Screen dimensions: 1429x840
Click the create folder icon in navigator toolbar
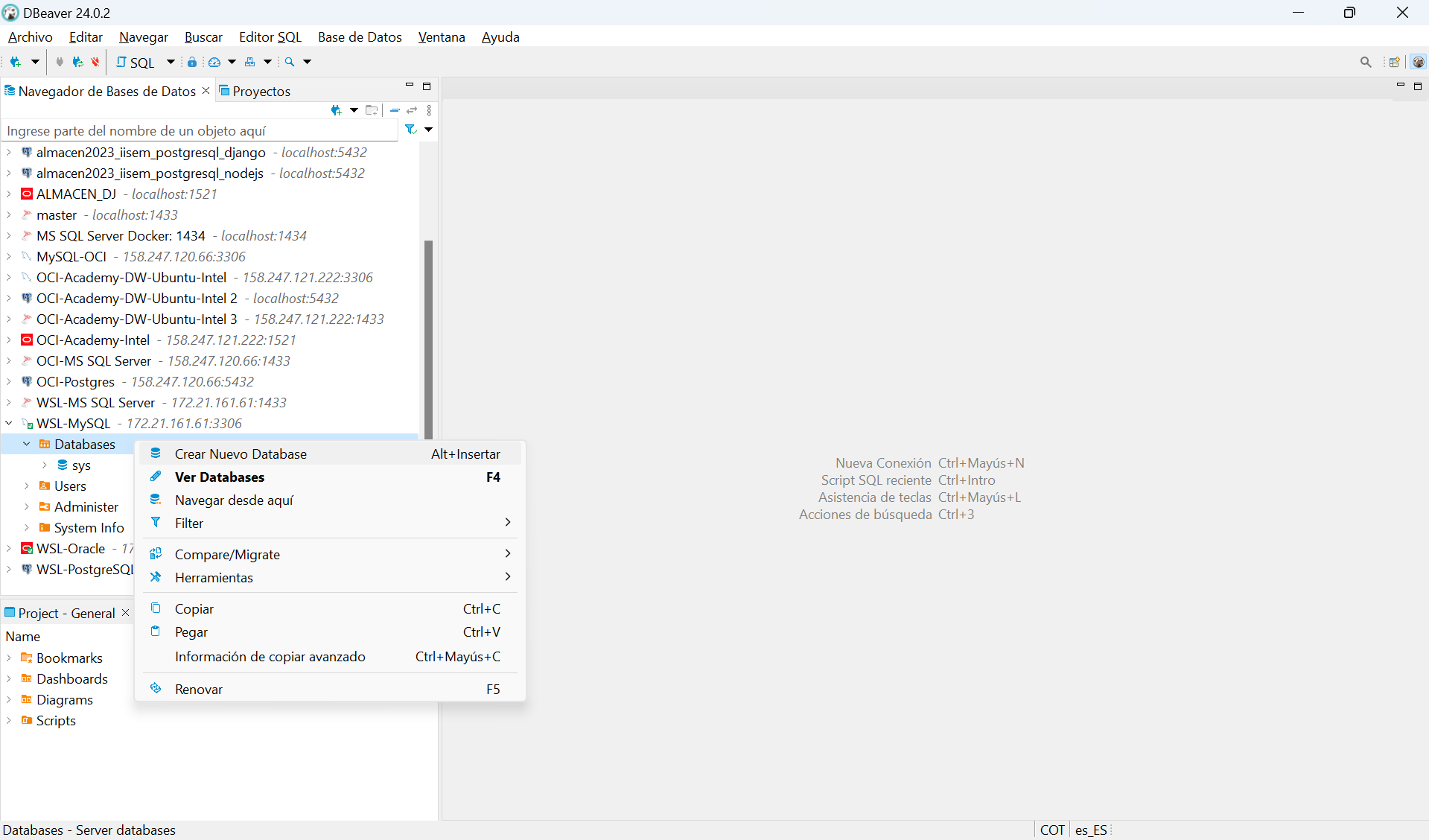[x=372, y=110]
